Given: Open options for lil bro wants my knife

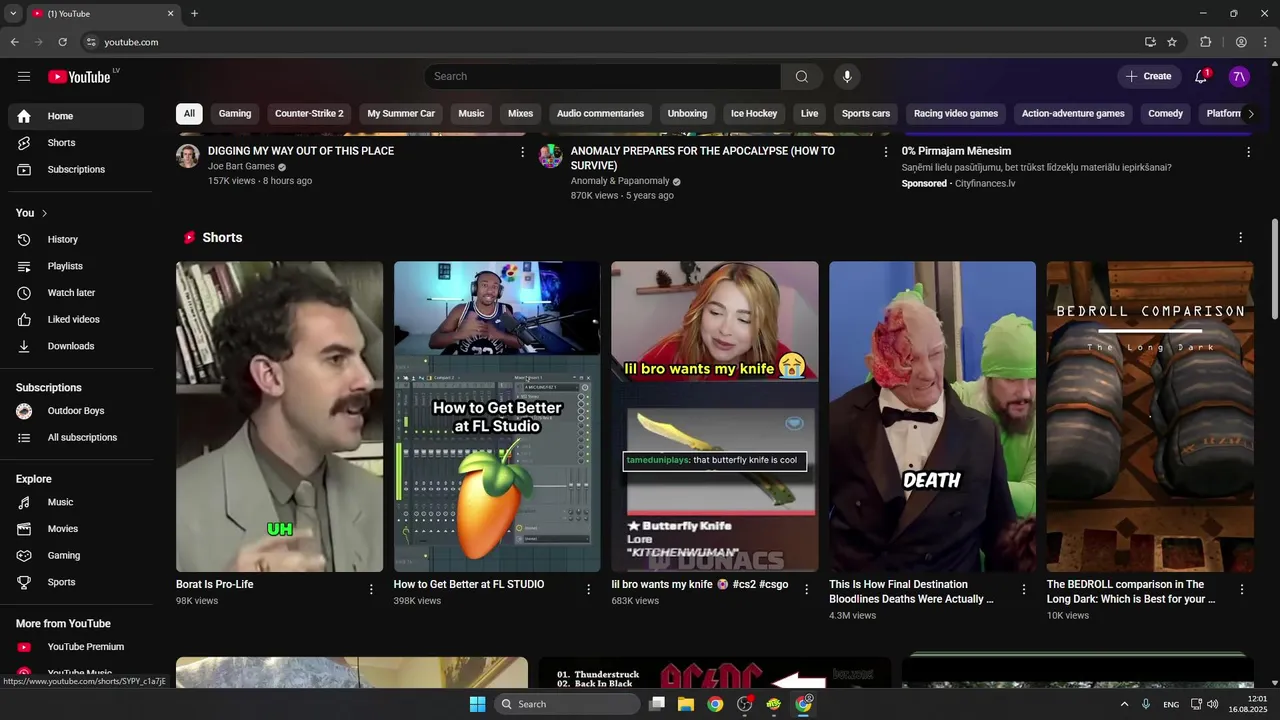Looking at the screenshot, I should pyautogui.click(x=806, y=590).
